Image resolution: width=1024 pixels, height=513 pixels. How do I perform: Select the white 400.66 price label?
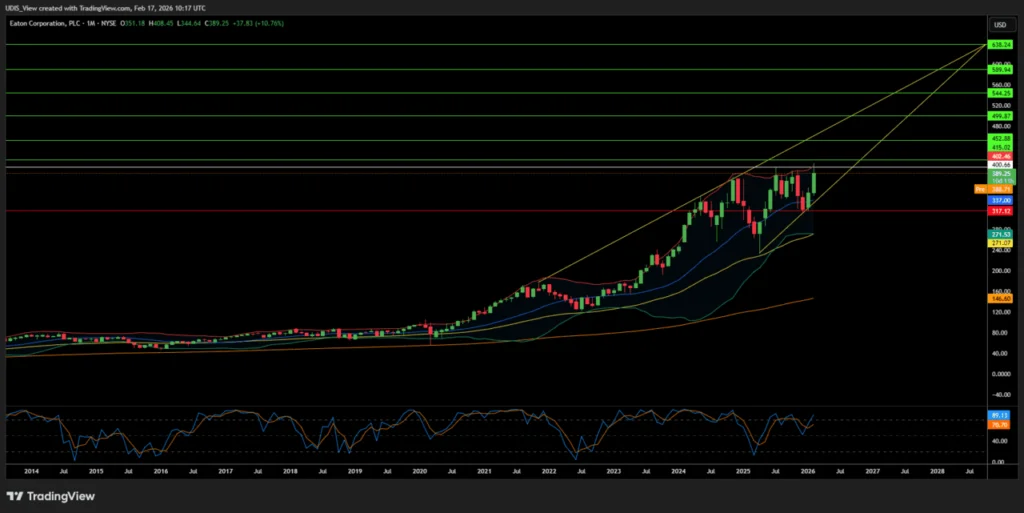pos(1000,165)
